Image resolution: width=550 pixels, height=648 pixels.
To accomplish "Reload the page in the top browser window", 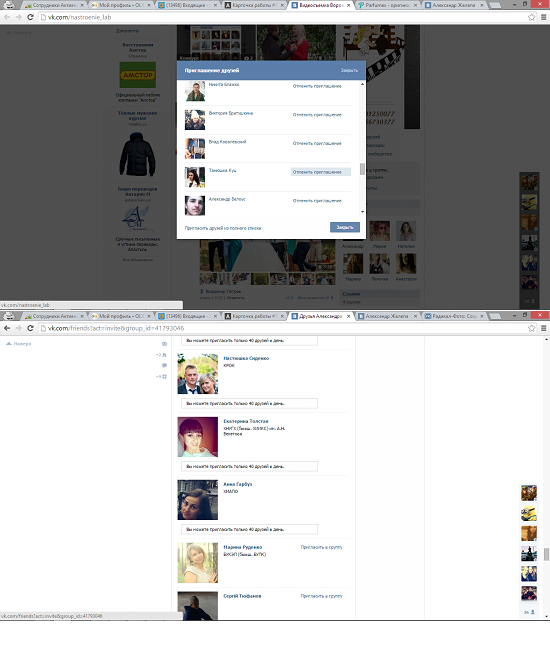I will tap(30, 17).
